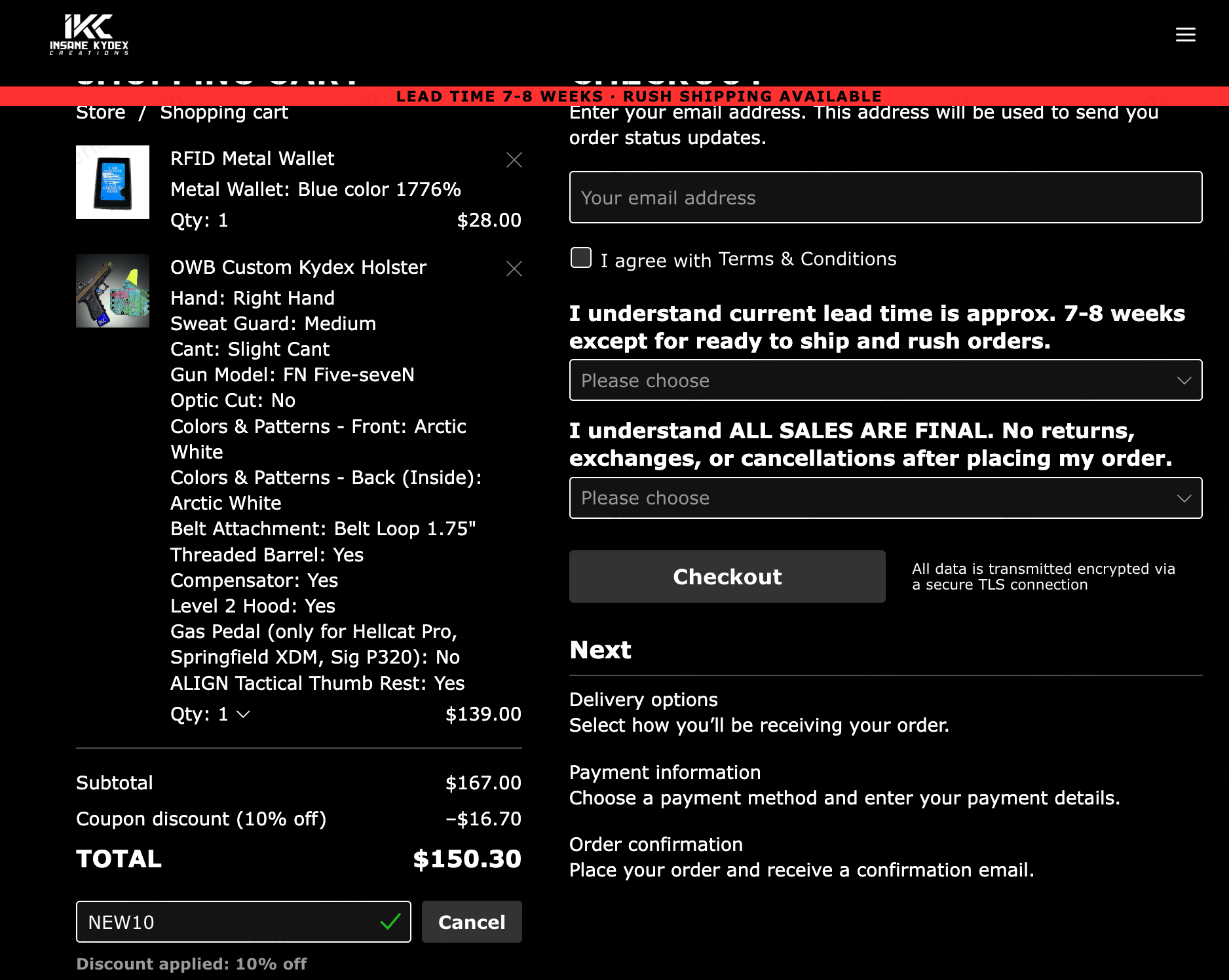
Task: Focus the email address field
Action: tap(886, 197)
